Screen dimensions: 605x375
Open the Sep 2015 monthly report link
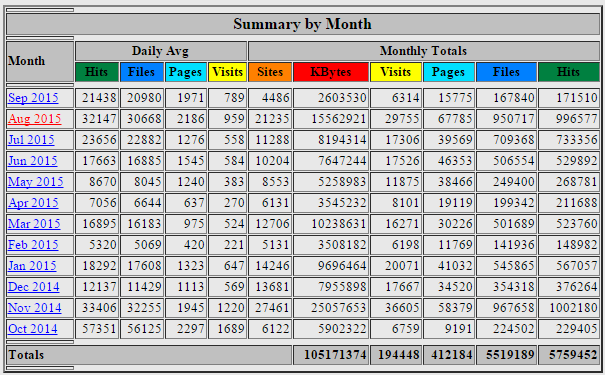(x=33, y=98)
